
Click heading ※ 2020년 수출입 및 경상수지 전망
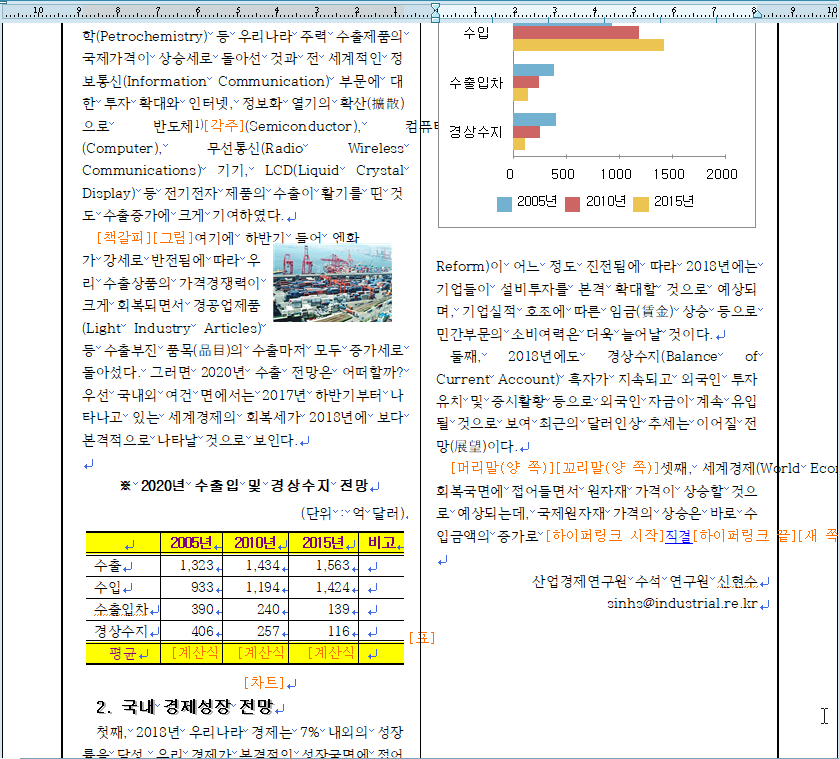[x=245, y=485]
